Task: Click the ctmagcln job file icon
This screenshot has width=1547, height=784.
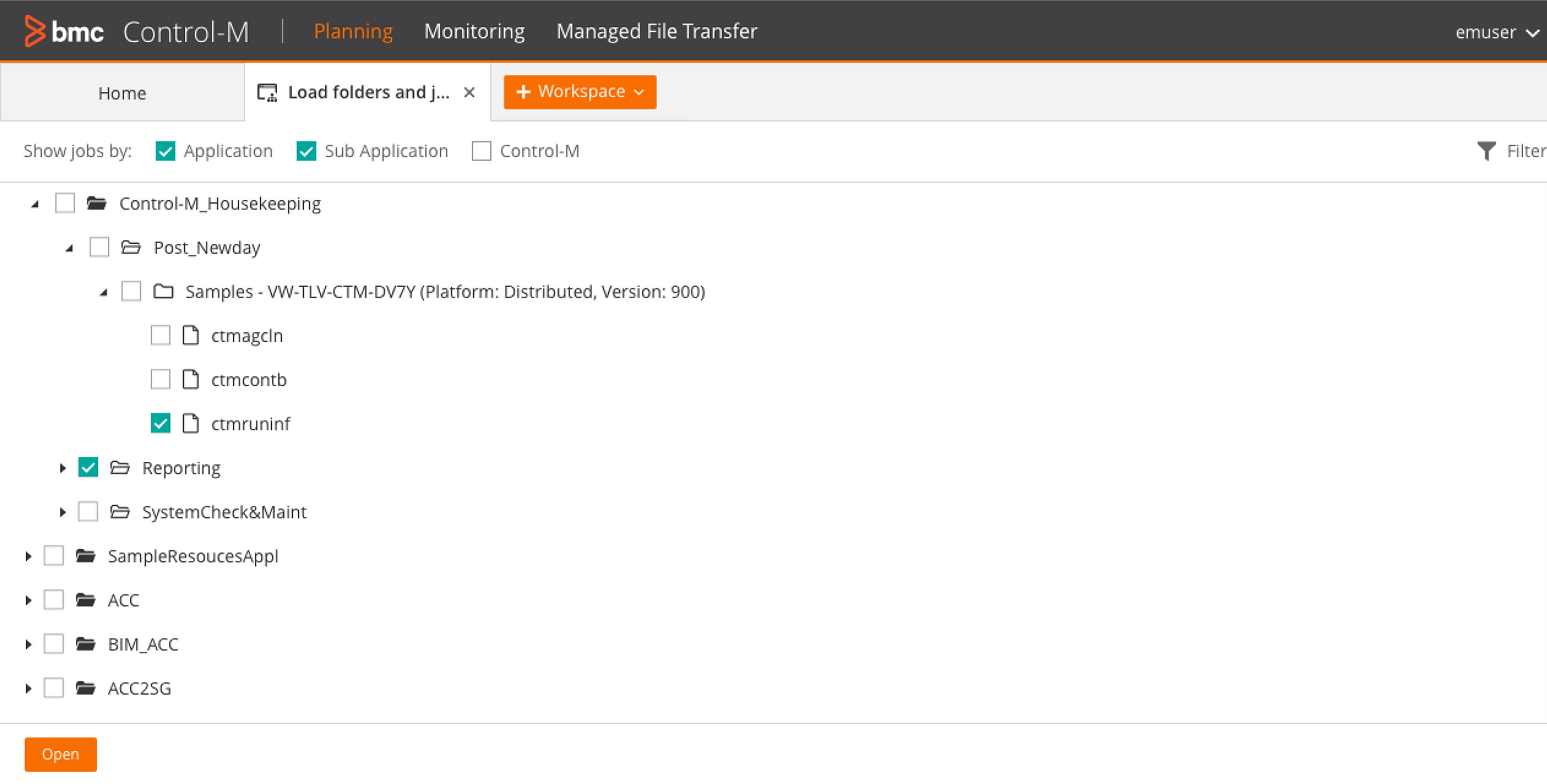Action: point(190,335)
